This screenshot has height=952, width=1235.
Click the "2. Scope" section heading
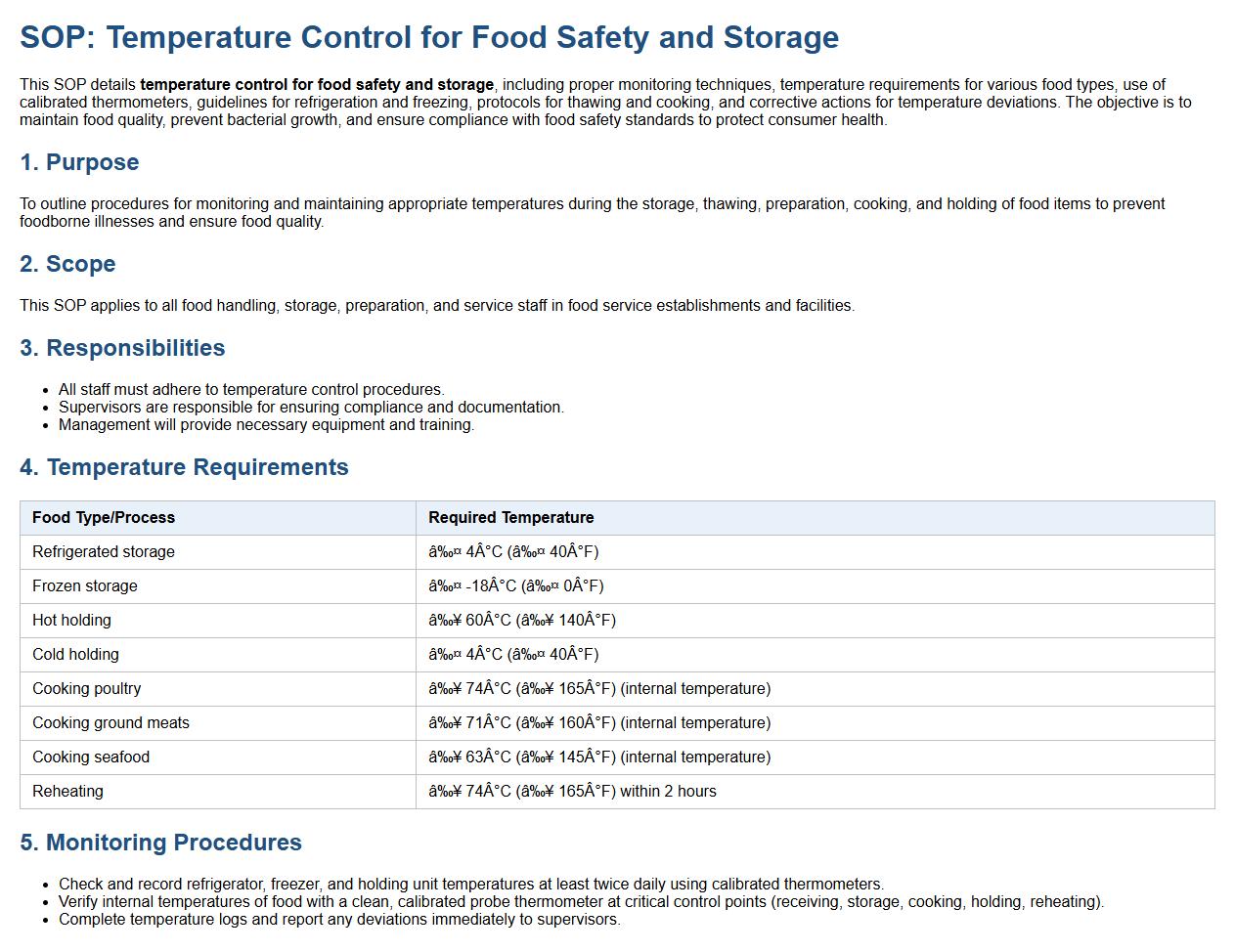pos(67,264)
